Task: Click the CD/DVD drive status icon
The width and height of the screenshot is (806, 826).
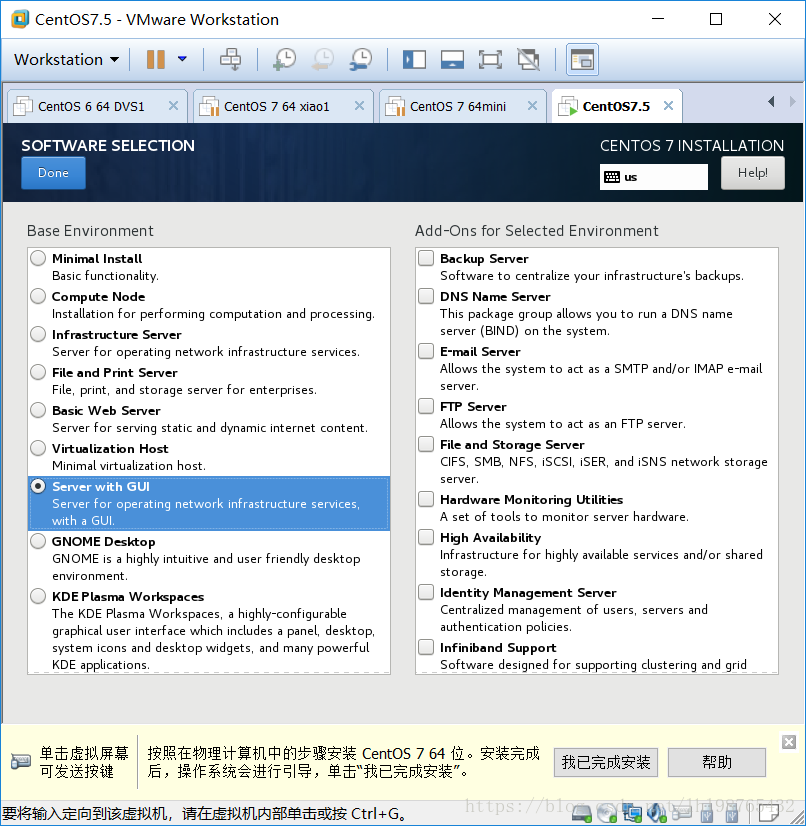Action: point(607,814)
